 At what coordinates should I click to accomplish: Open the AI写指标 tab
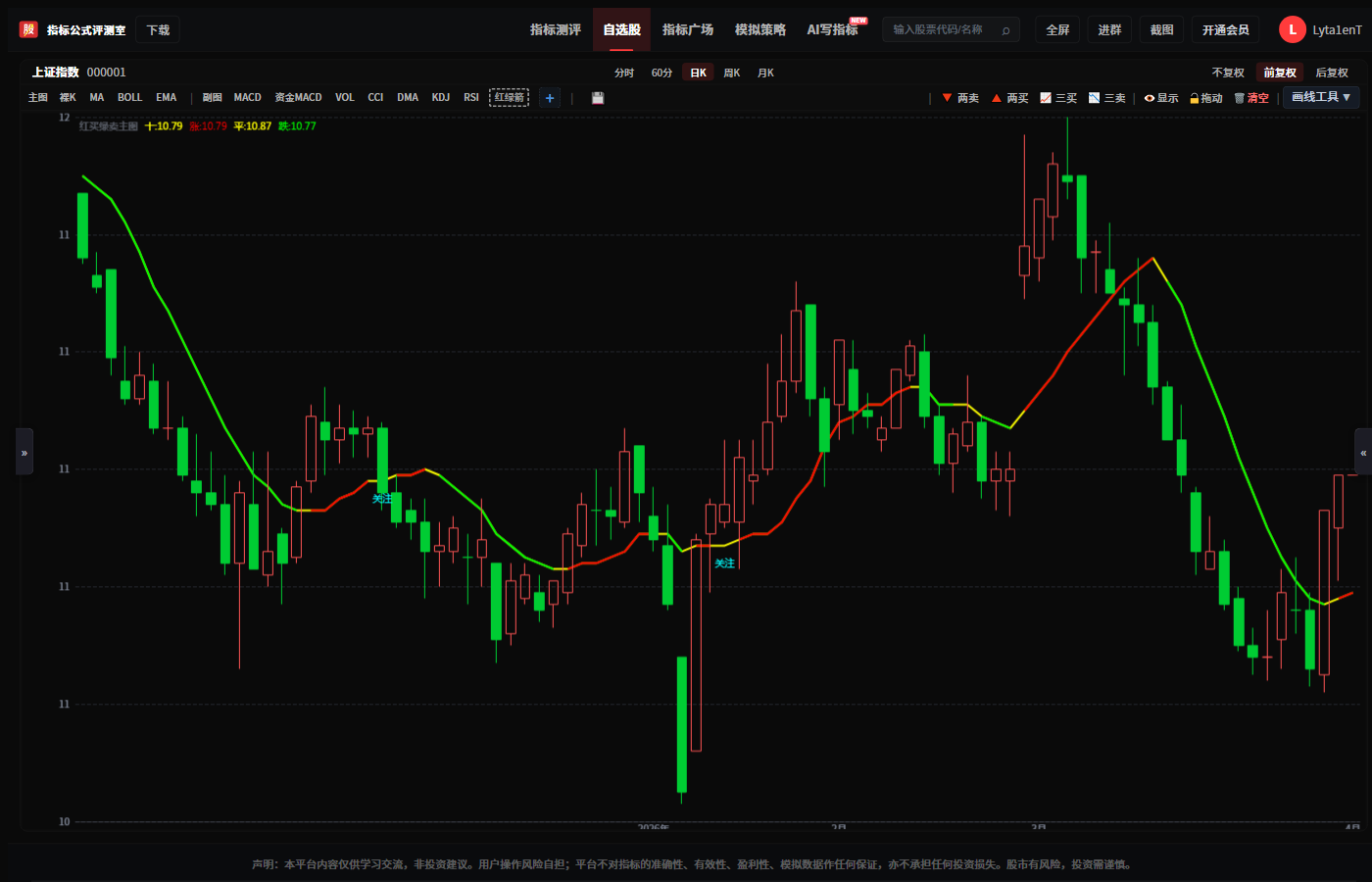tap(833, 29)
